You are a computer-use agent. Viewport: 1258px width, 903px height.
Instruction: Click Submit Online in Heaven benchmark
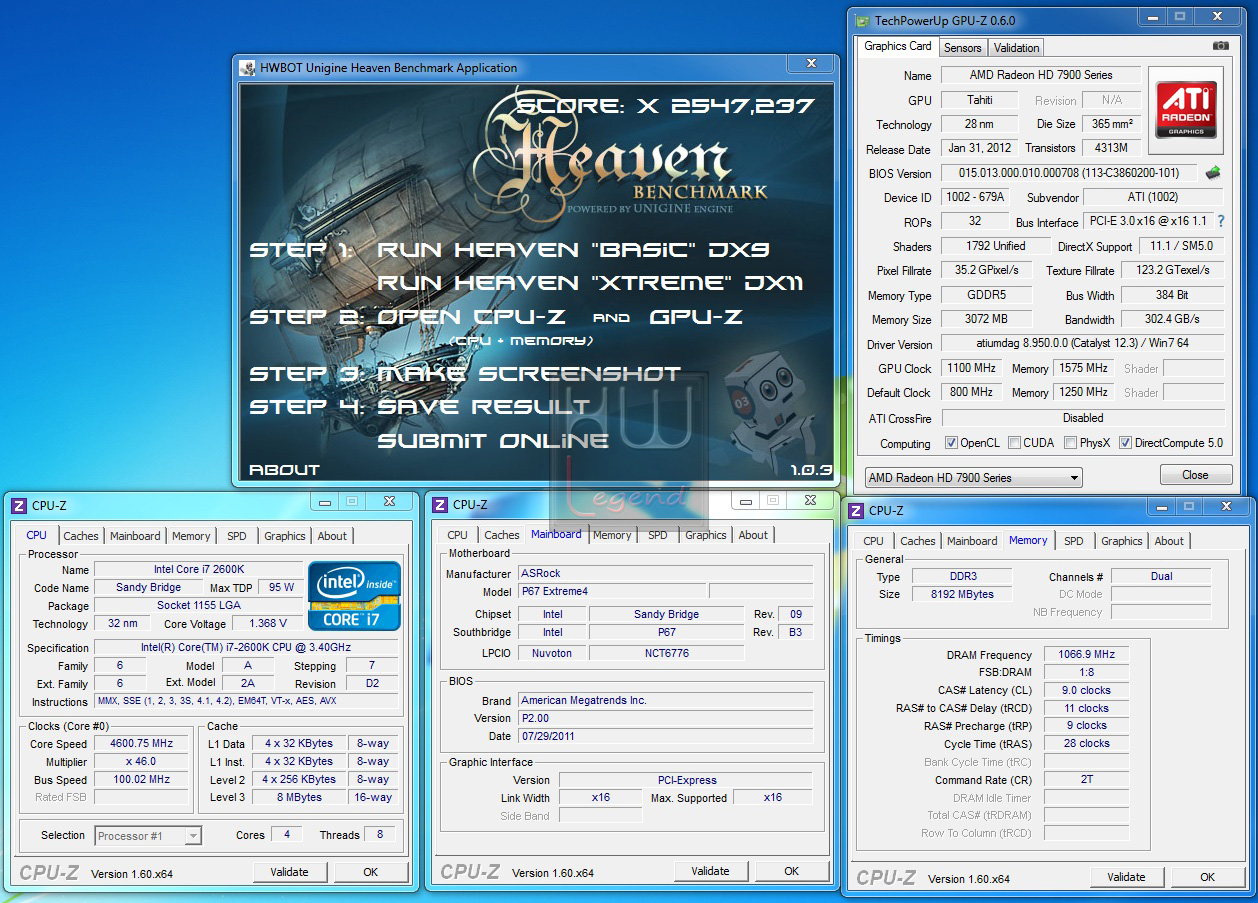pos(493,440)
